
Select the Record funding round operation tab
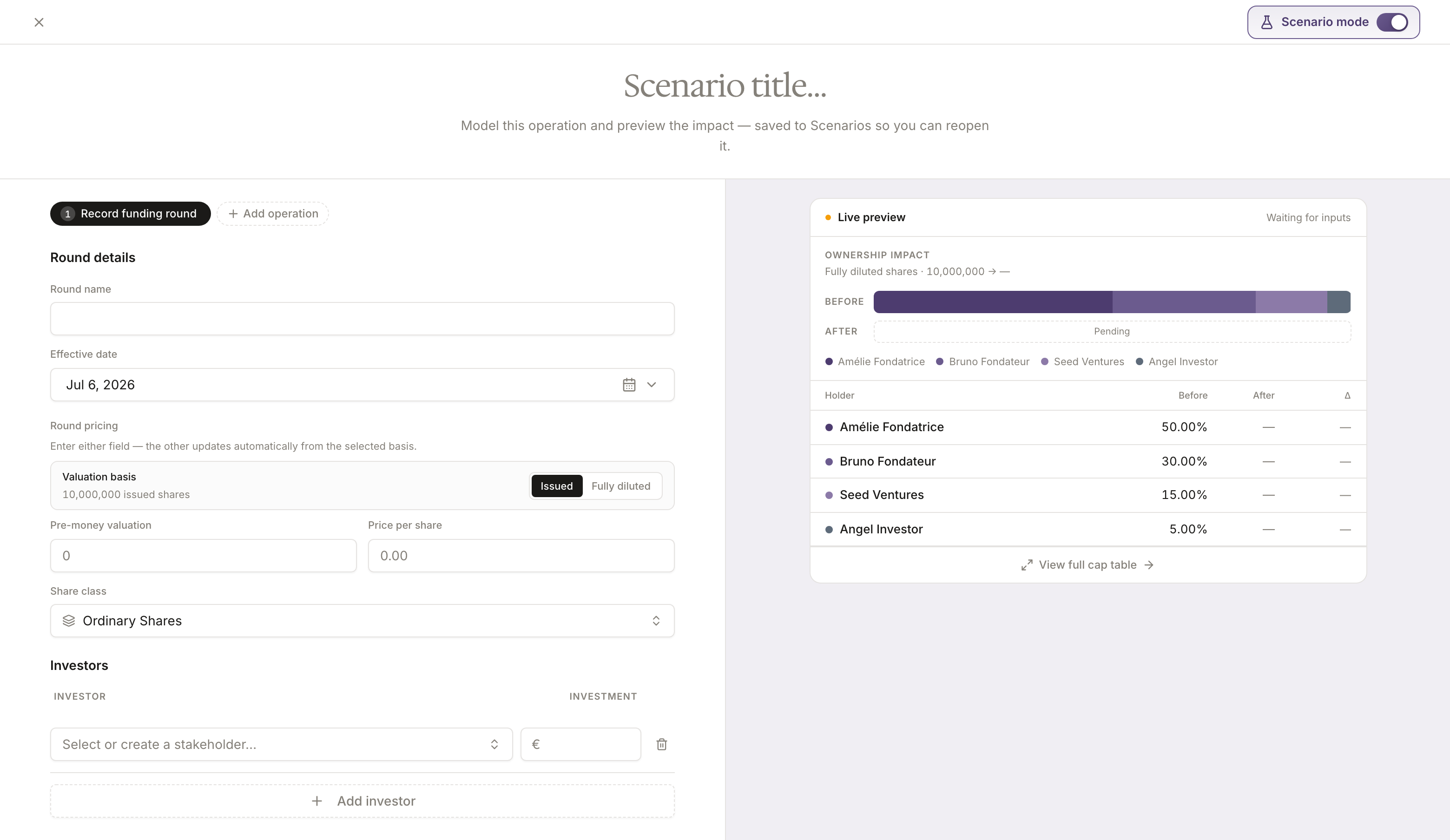coord(130,213)
